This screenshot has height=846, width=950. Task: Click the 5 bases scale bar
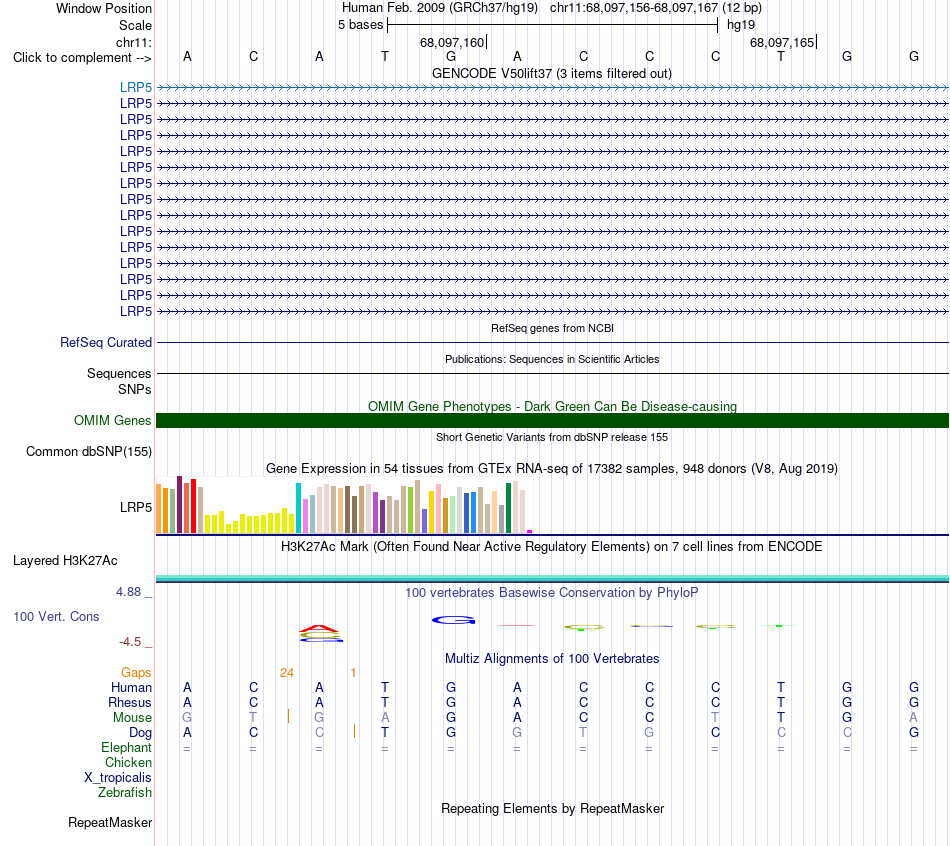[x=553, y=25]
